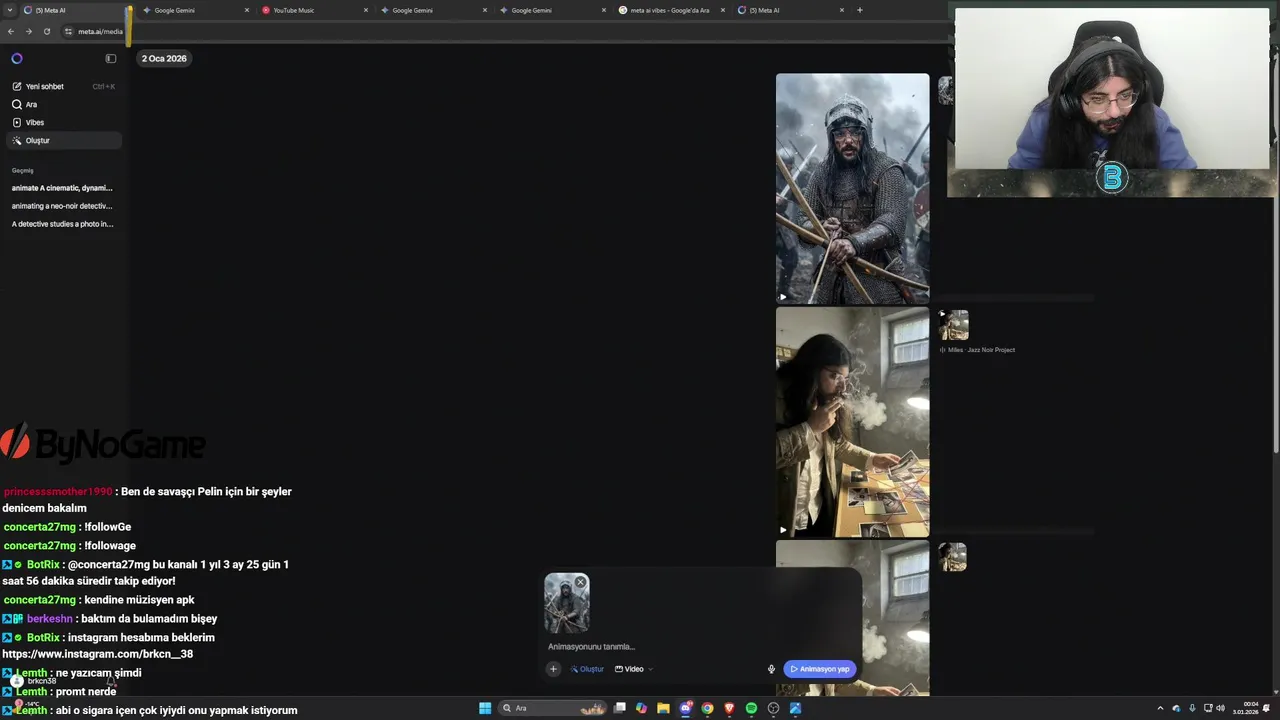
Task: Launch Copilot from the taskbar
Action: point(641,708)
